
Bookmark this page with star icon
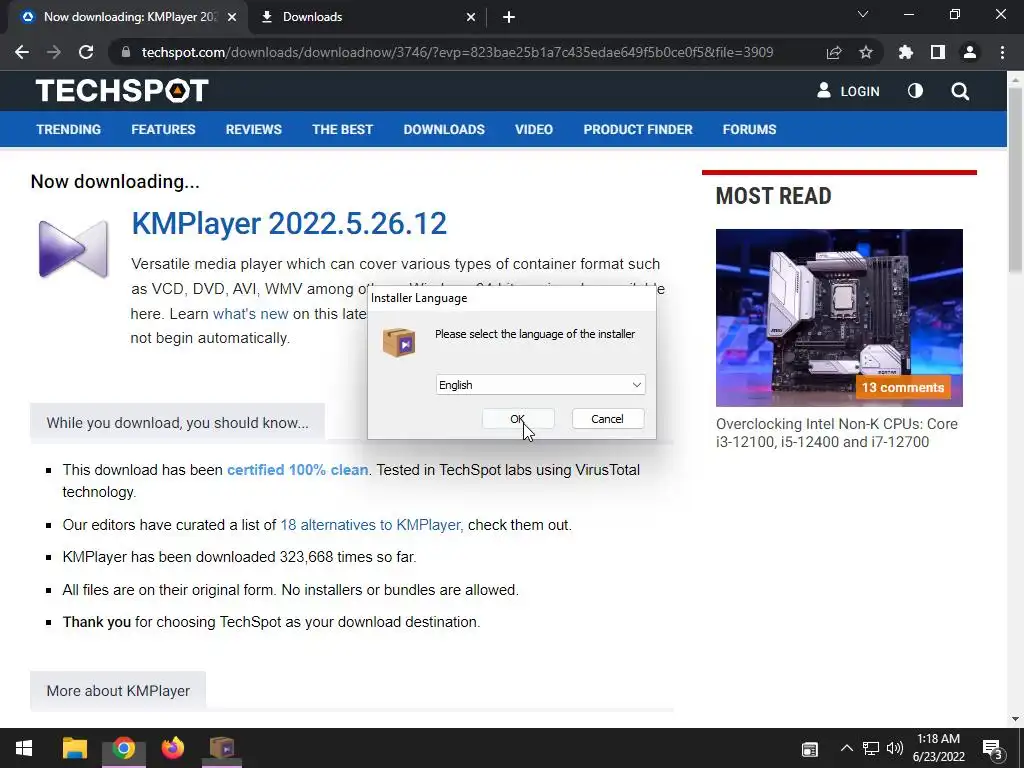866,52
